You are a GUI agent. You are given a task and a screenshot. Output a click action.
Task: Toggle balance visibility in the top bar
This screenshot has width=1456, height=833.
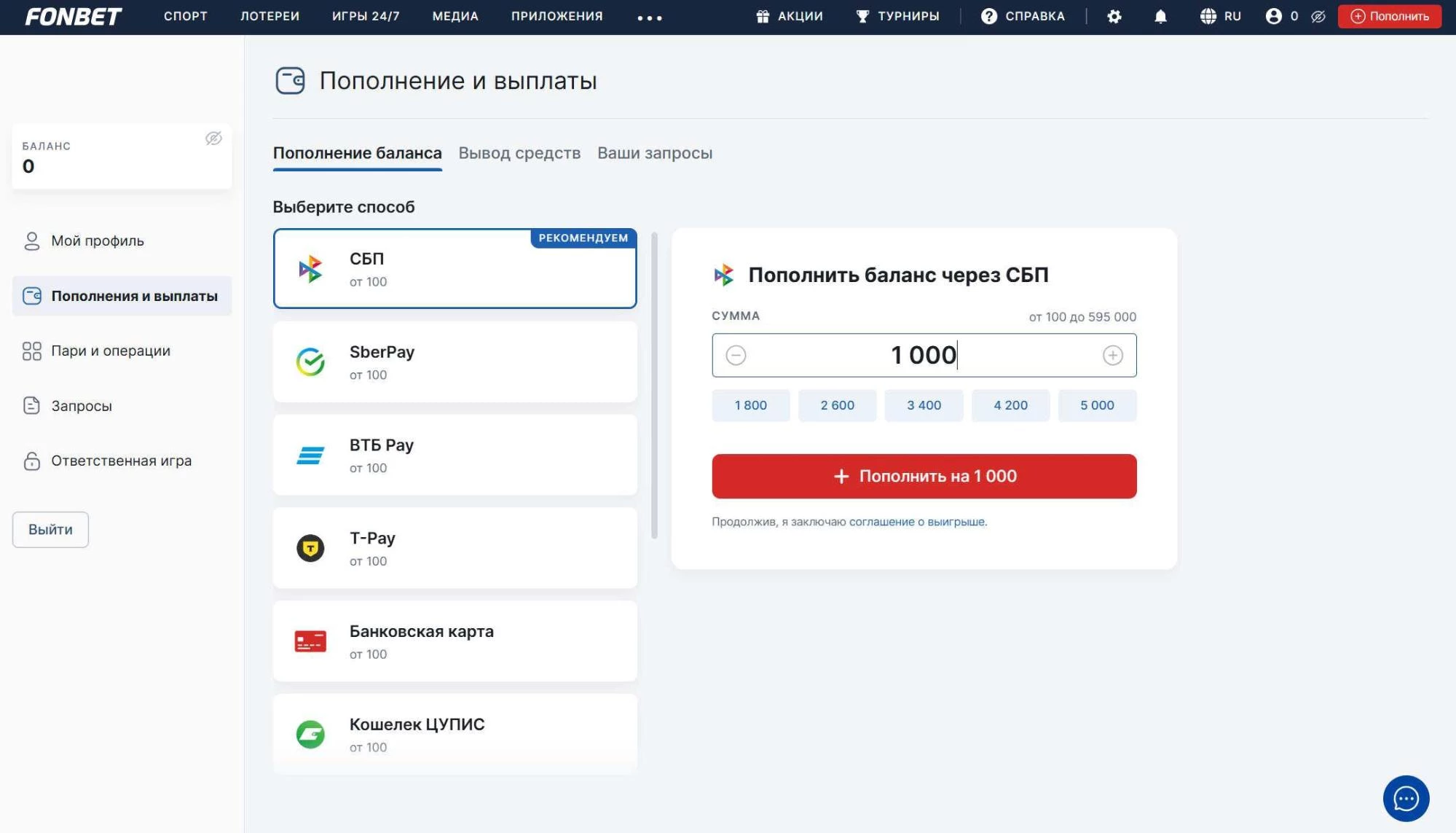coord(1317,16)
